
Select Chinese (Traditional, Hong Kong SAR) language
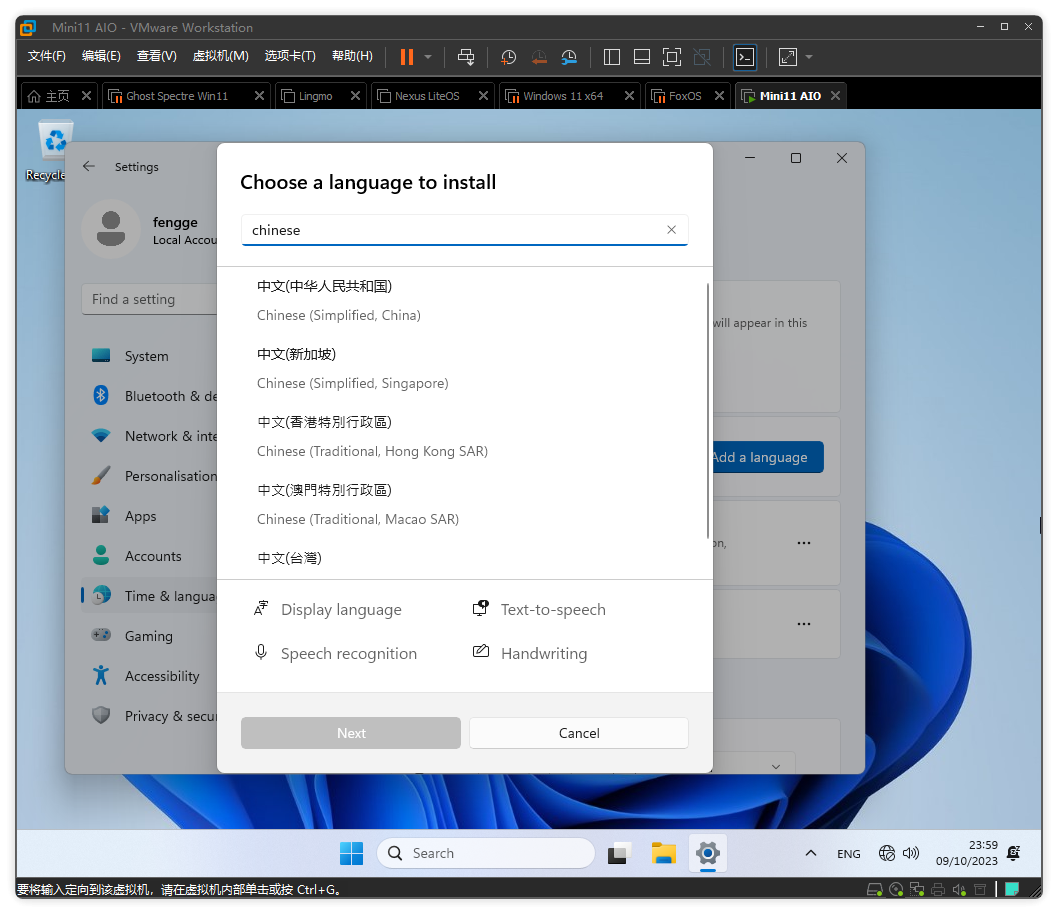464,437
